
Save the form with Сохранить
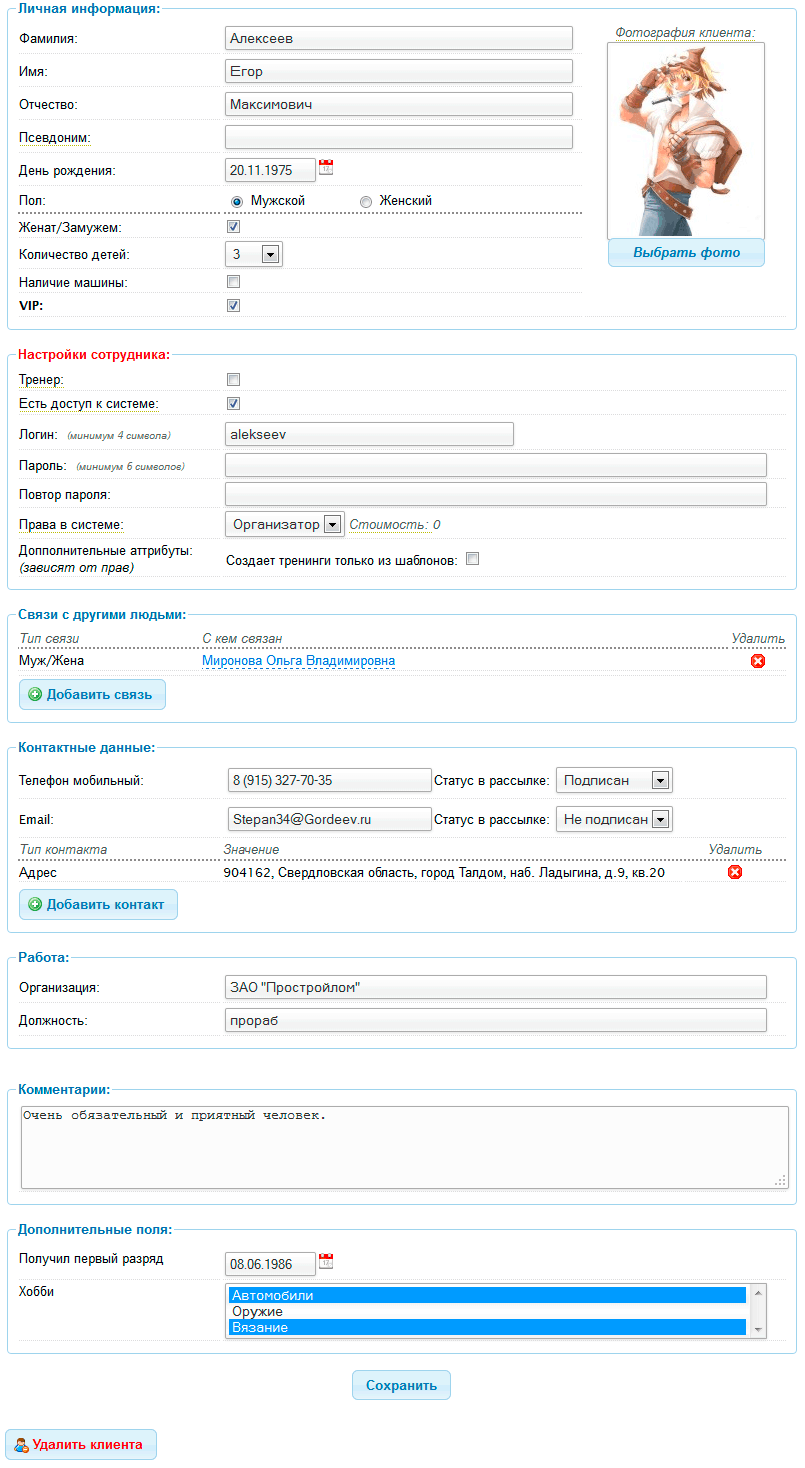click(401, 1385)
